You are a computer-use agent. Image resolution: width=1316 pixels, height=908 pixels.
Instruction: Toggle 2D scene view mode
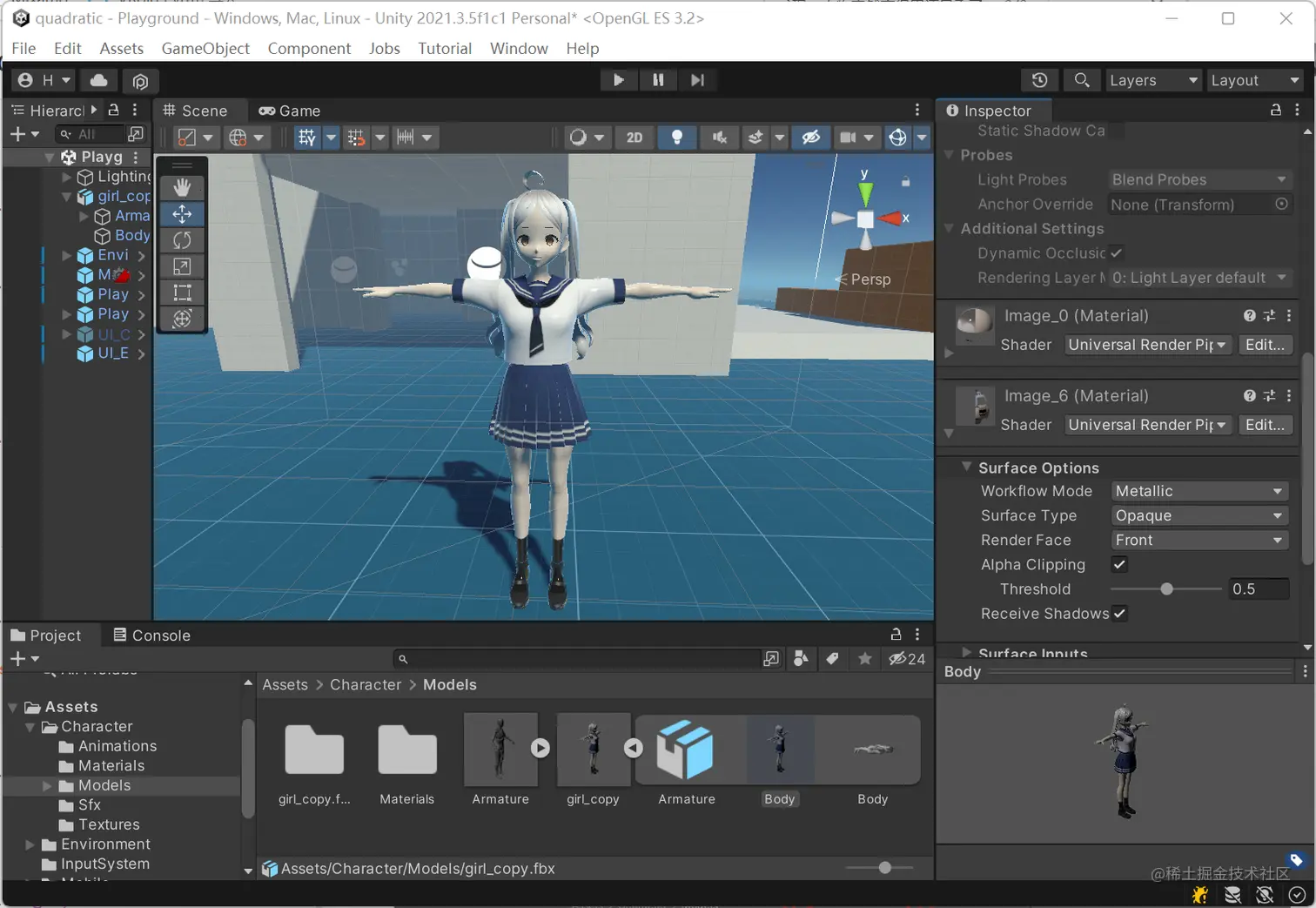634,138
